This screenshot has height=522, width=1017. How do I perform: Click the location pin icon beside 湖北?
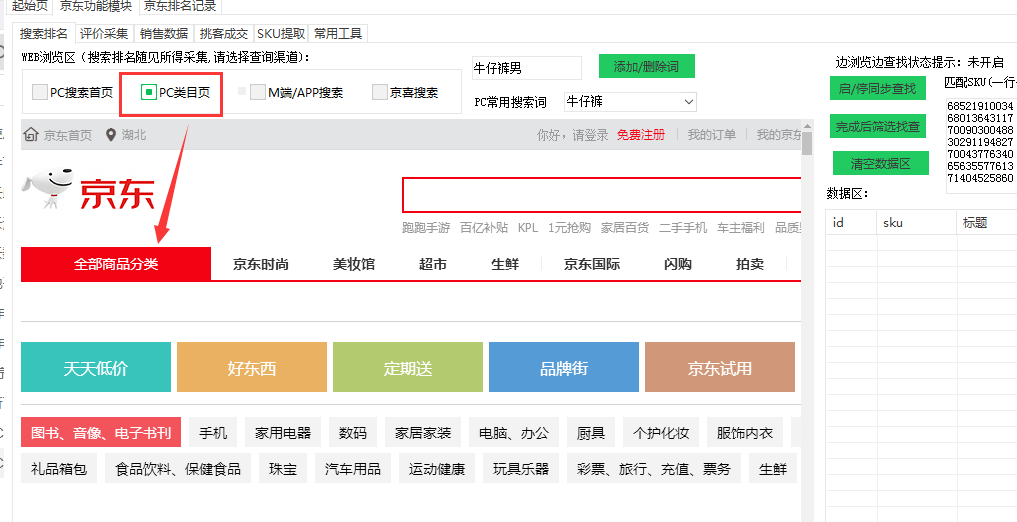tap(111, 135)
